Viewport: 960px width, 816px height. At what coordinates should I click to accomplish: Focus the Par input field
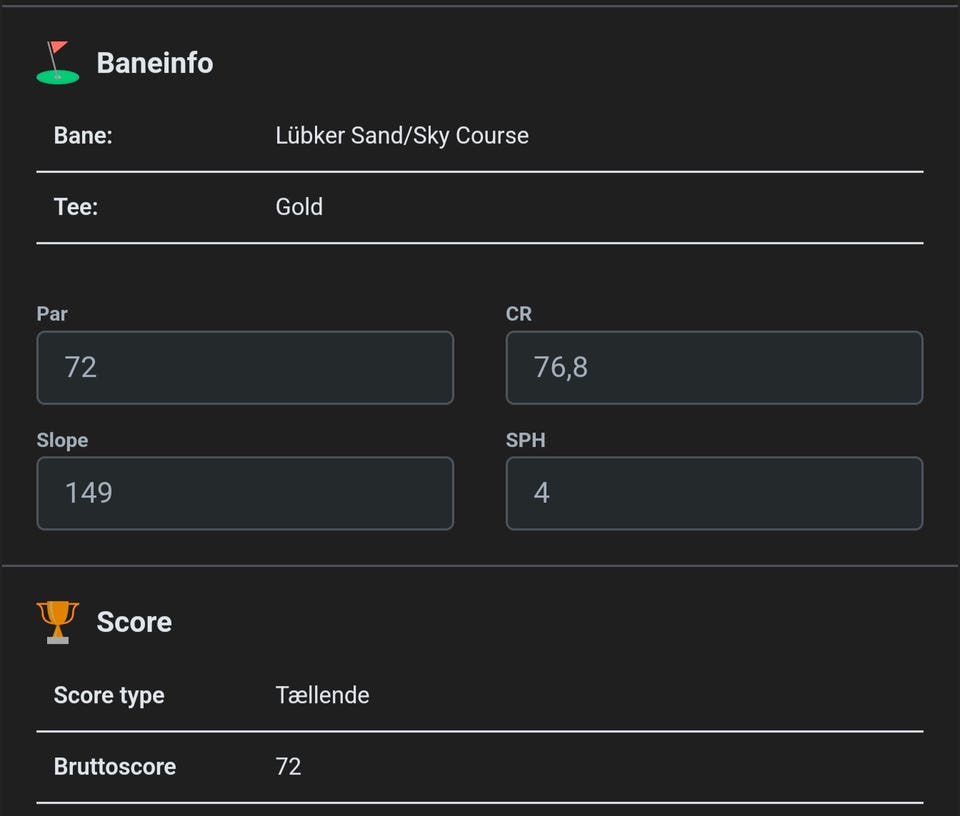[245, 368]
